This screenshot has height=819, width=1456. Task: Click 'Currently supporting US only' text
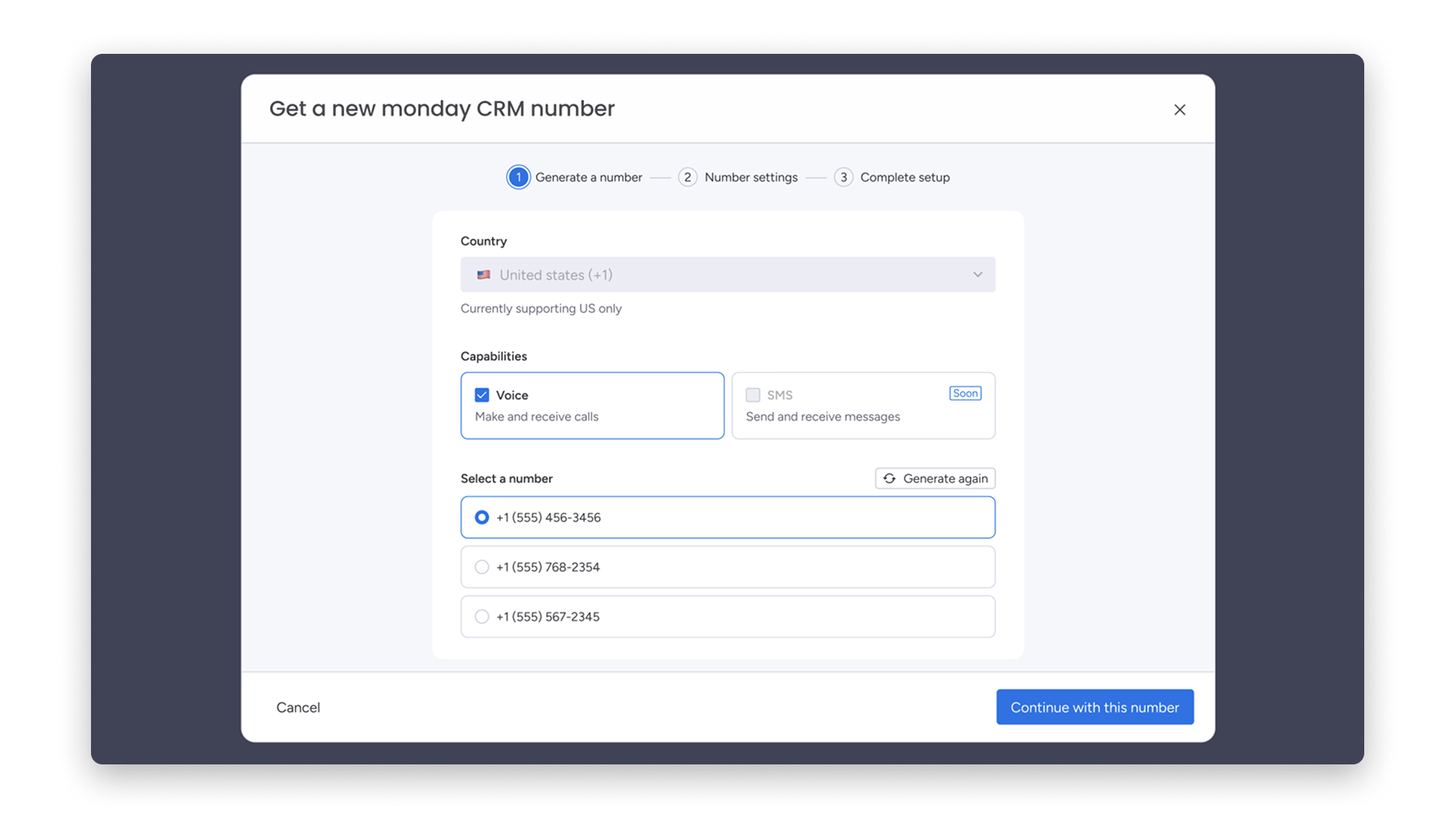[x=541, y=309]
